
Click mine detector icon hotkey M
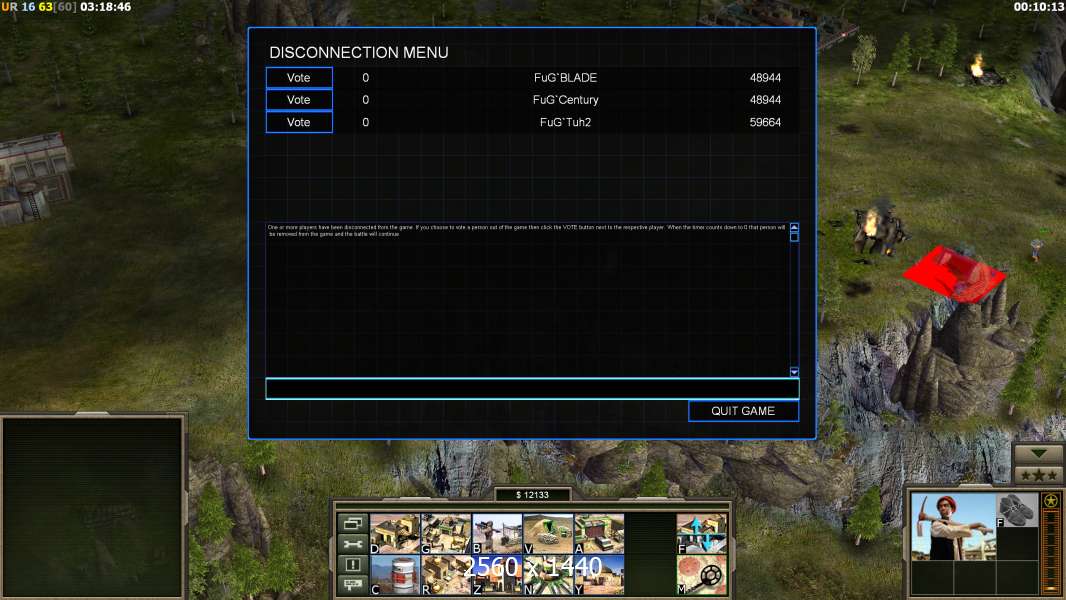pyautogui.click(x=702, y=575)
